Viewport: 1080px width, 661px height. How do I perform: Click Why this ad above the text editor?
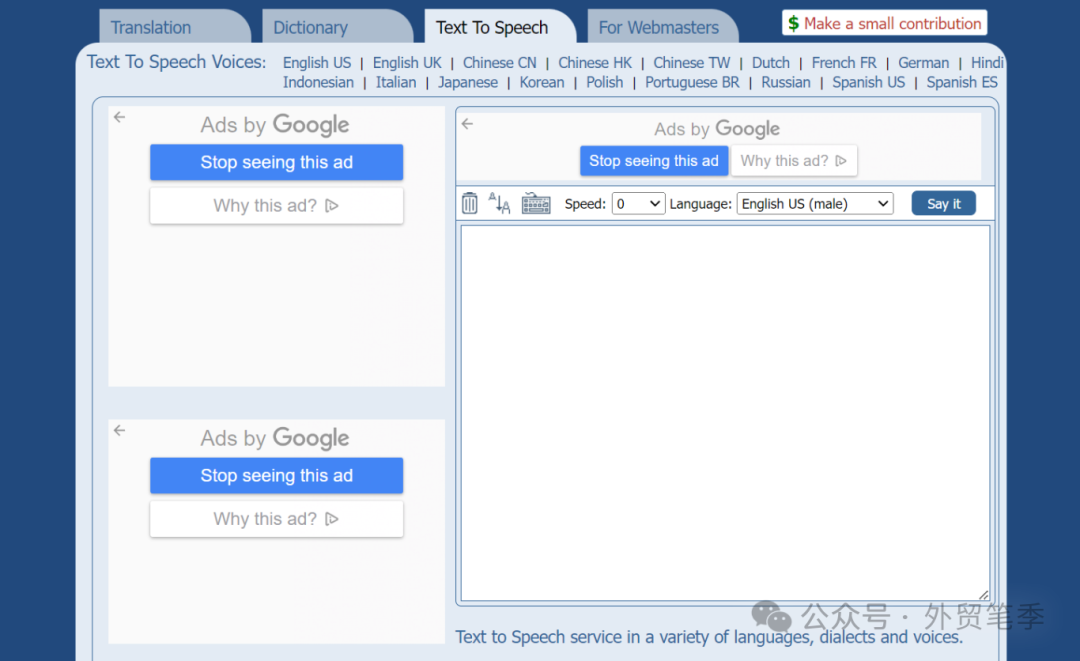[x=794, y=160]
